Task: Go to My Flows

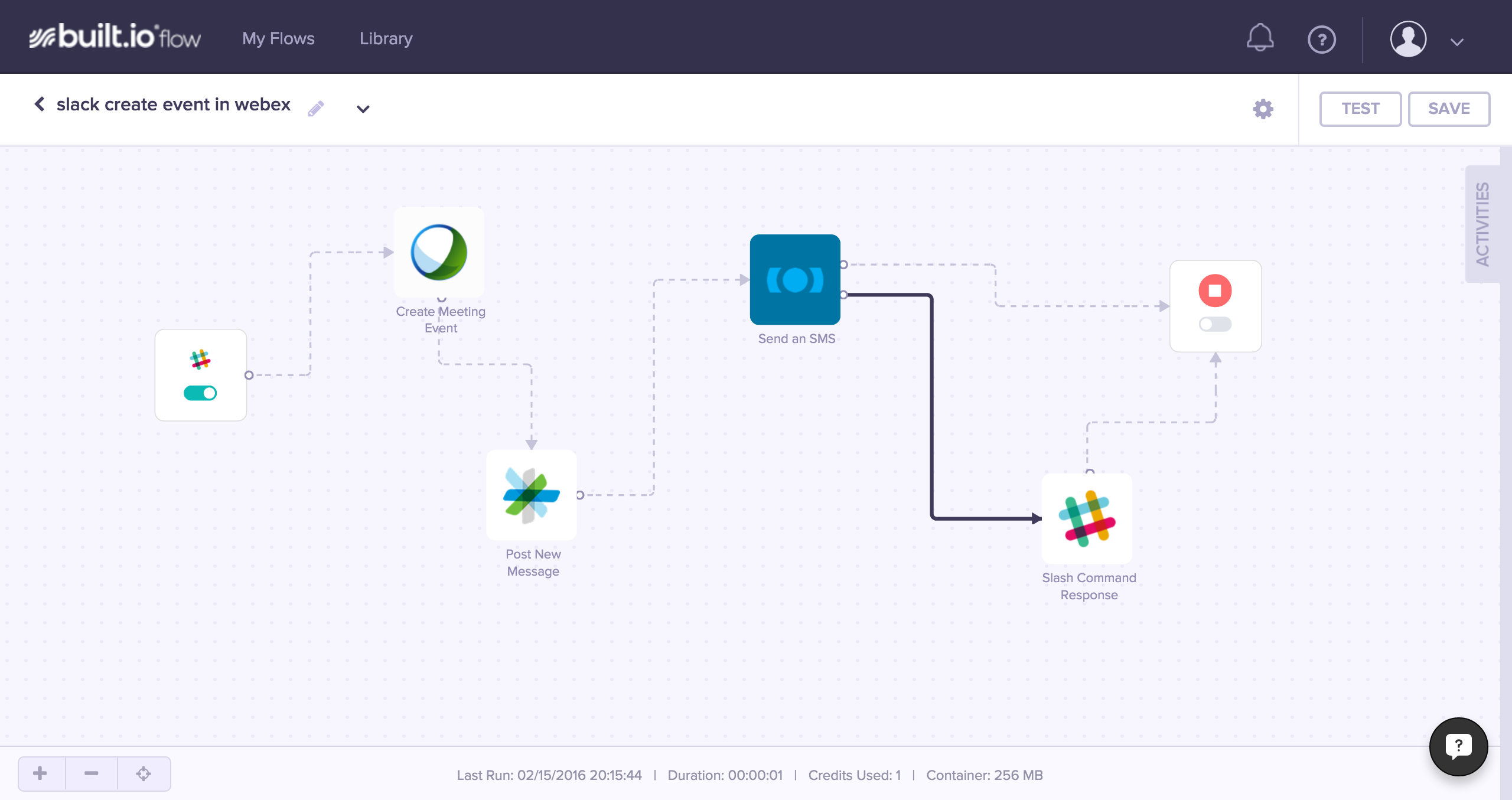Action: [x=278, y=38]
